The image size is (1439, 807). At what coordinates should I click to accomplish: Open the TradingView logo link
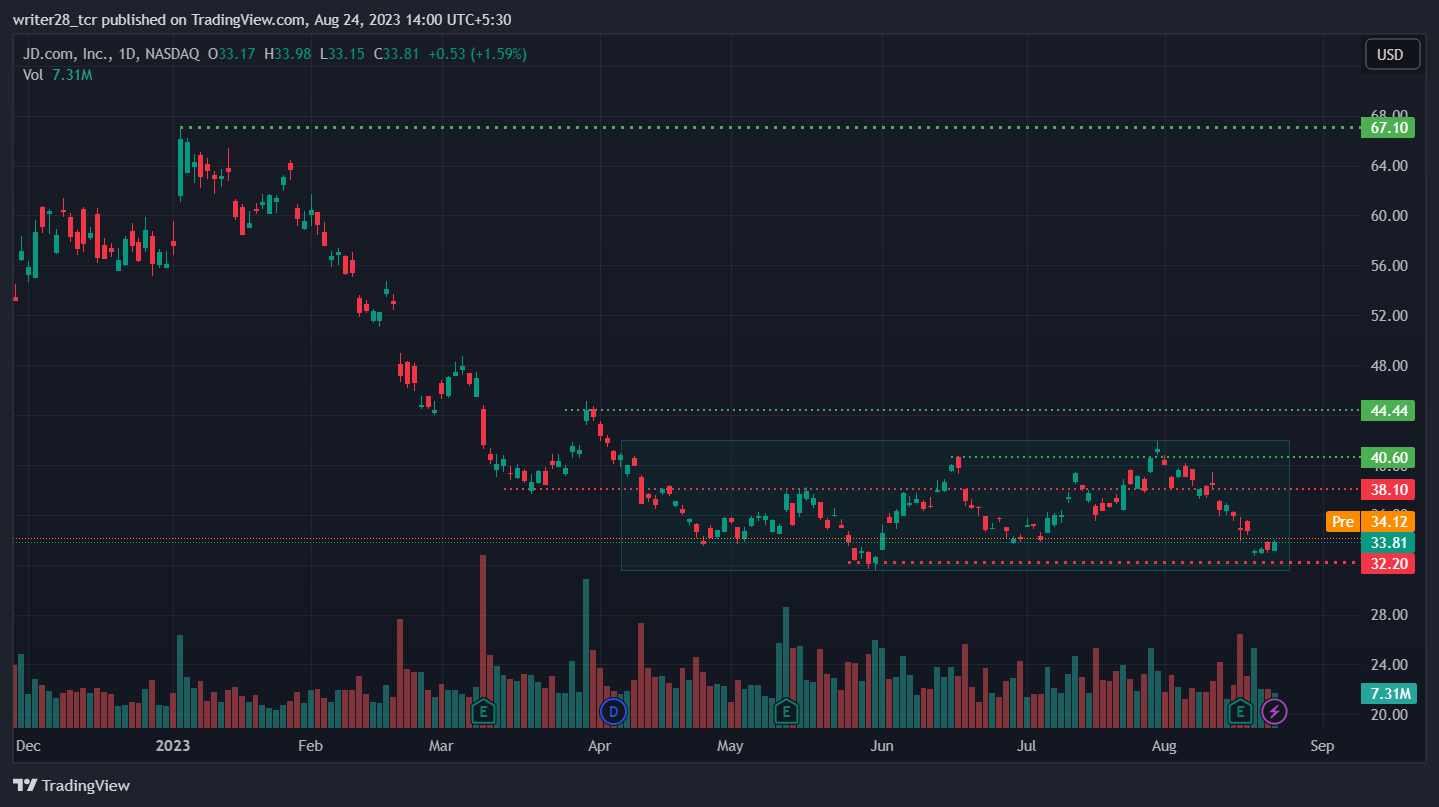[71, 786]
